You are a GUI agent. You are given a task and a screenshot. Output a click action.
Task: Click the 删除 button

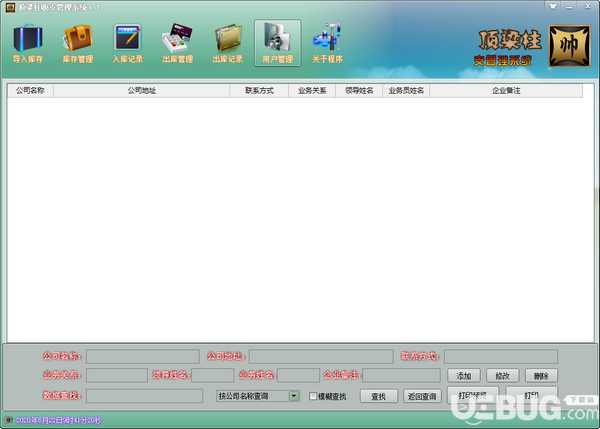541,376
